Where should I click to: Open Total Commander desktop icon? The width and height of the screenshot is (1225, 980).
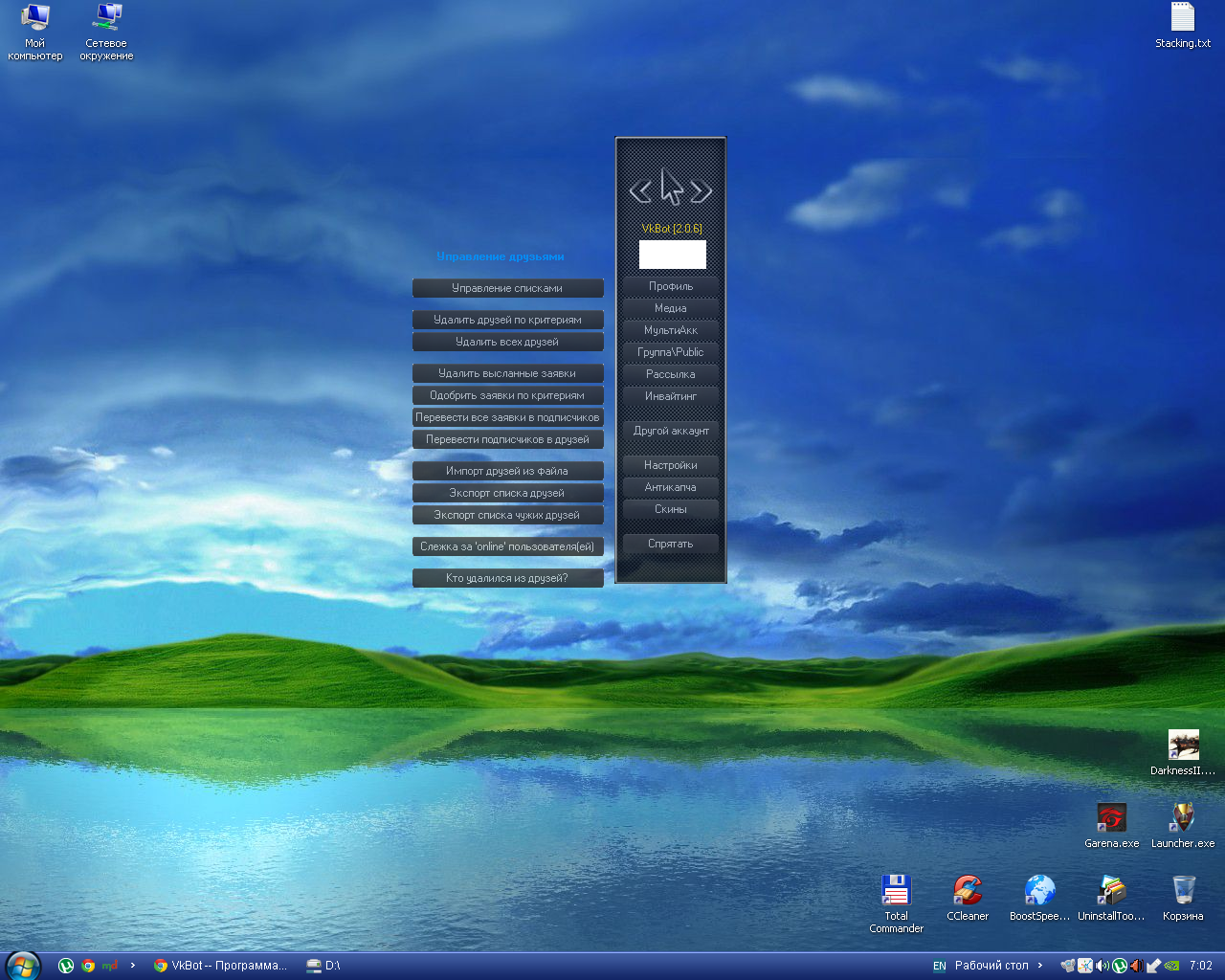point(896,890)
